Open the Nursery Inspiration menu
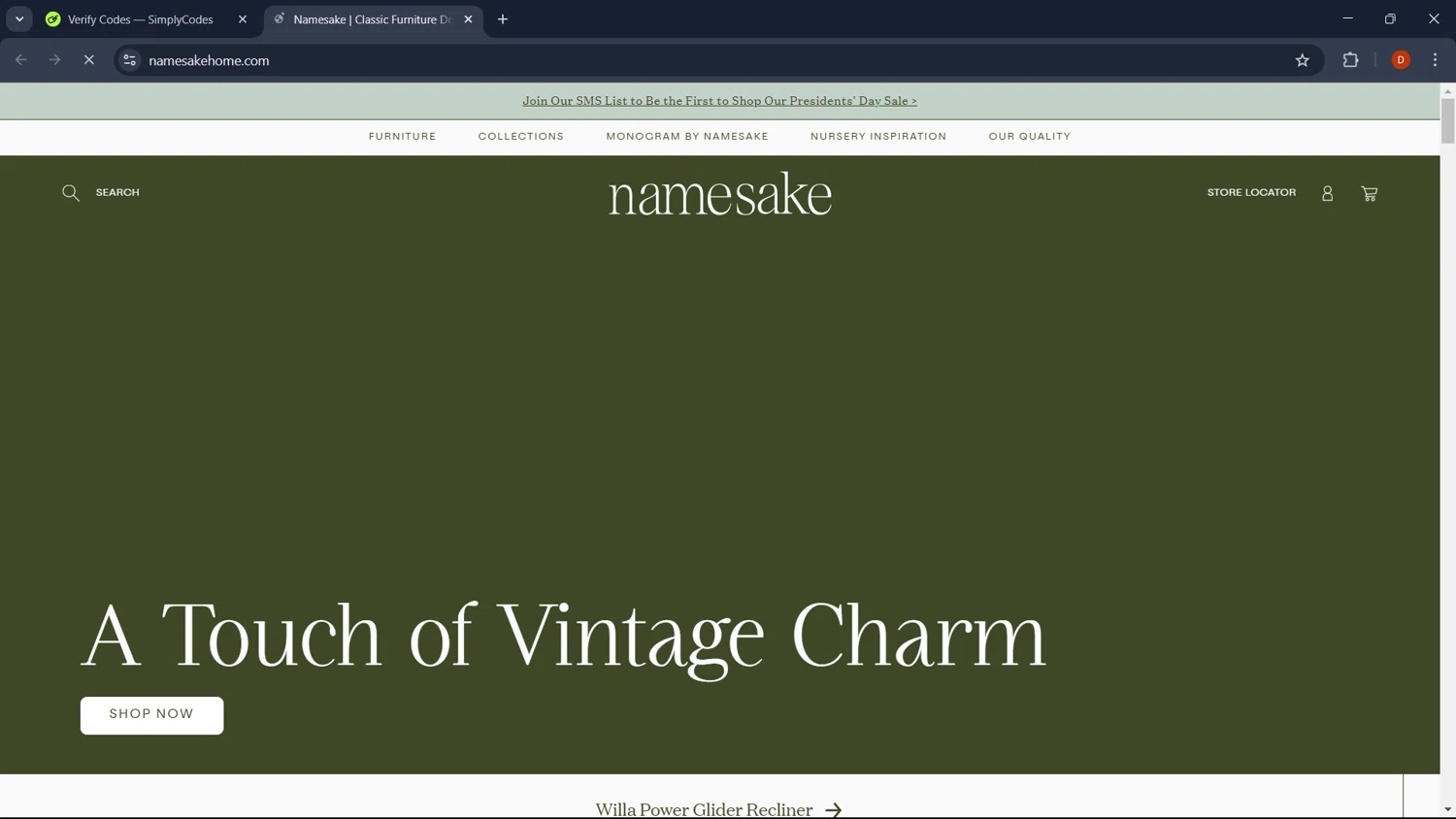 pos(878,137)
